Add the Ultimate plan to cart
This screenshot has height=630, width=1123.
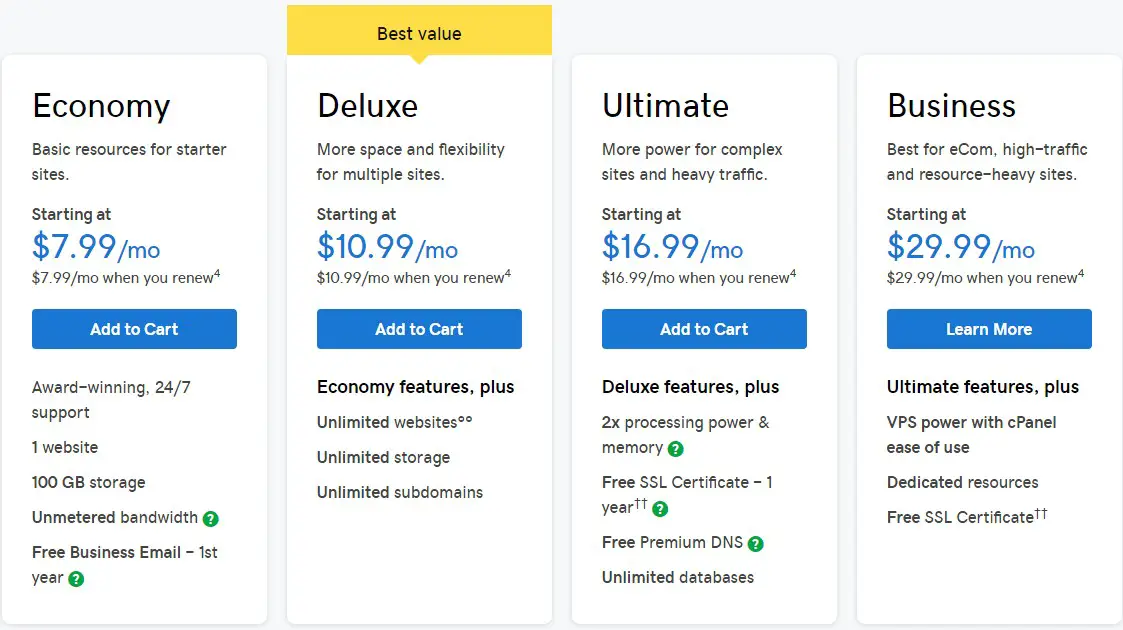tap(704, 329)
